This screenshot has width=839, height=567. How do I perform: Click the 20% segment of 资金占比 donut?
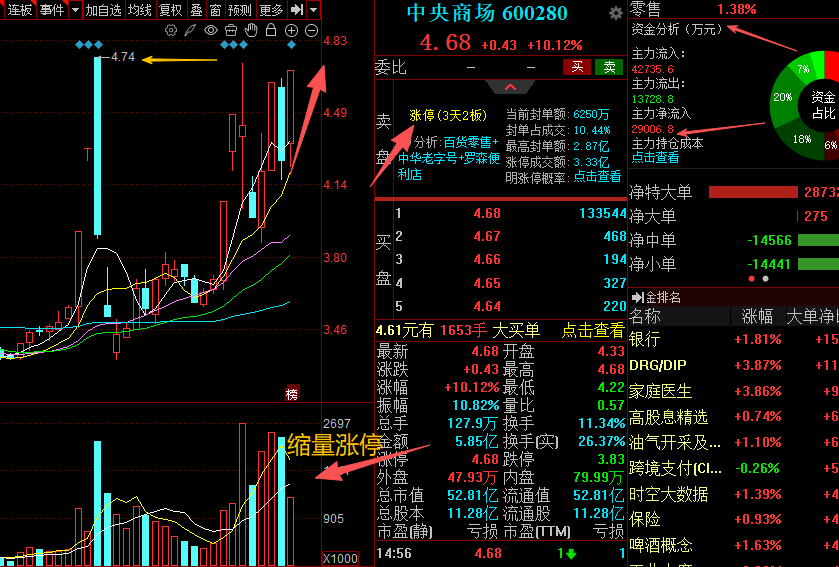pyautogui.click(x=782, y=98)
